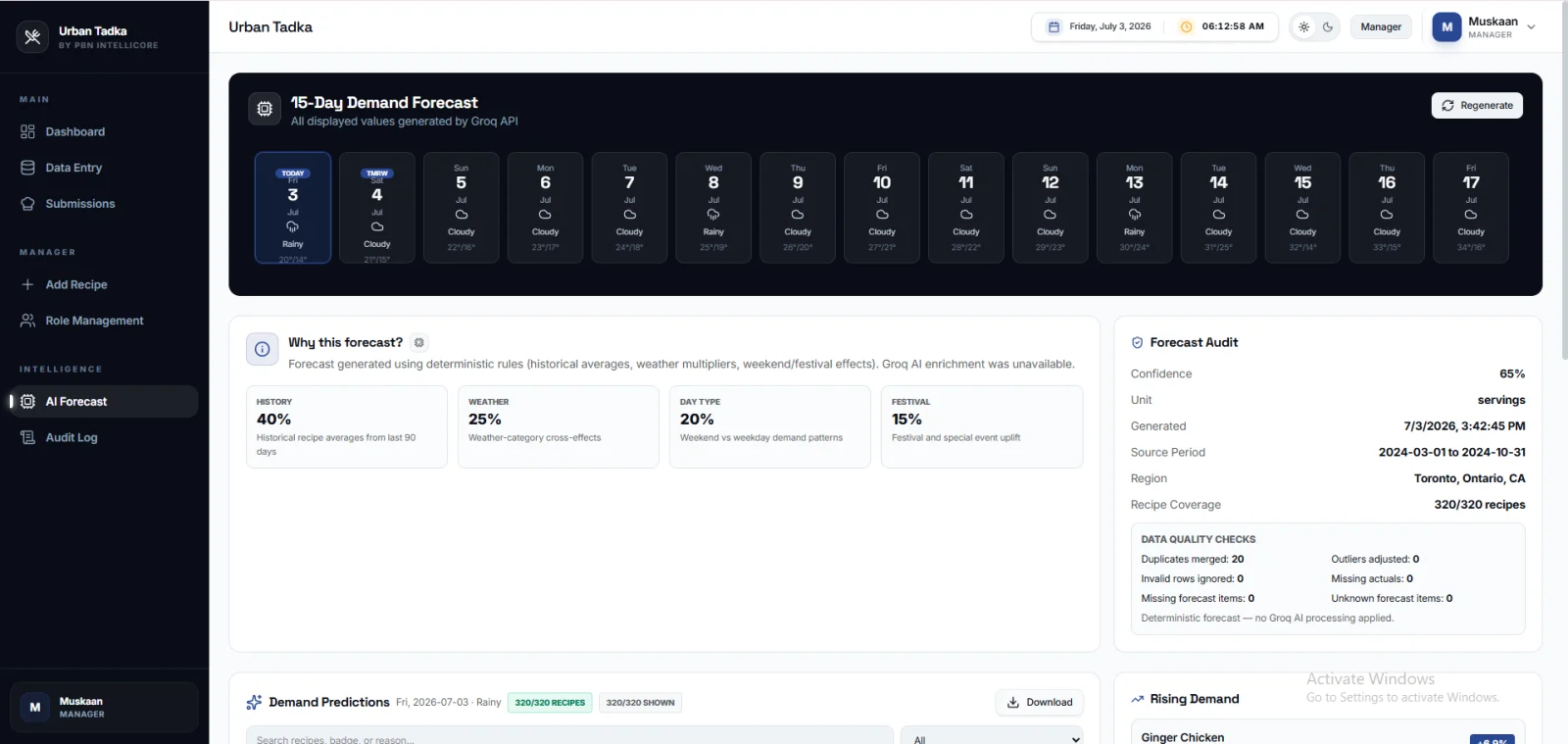Viewport: 1568px width, 744px height.
Task: Select Tue 14 Jul forecast card
Action: (x=1219, y=208)
